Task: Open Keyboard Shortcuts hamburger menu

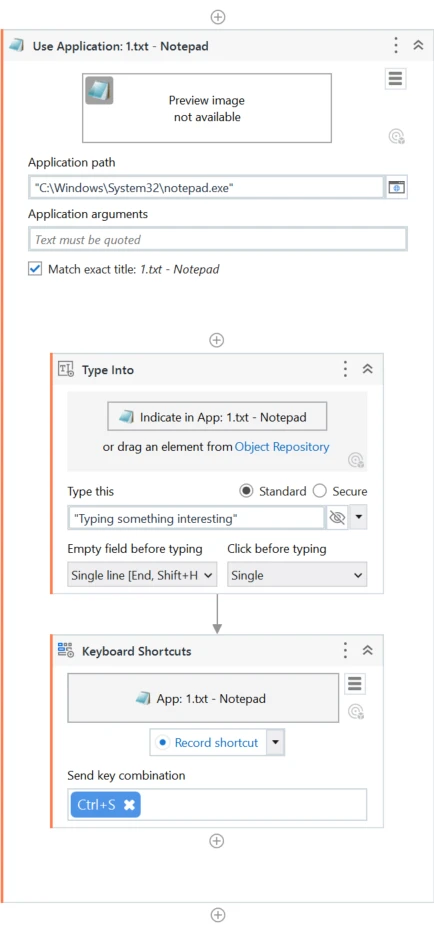Action: [356, 684]
